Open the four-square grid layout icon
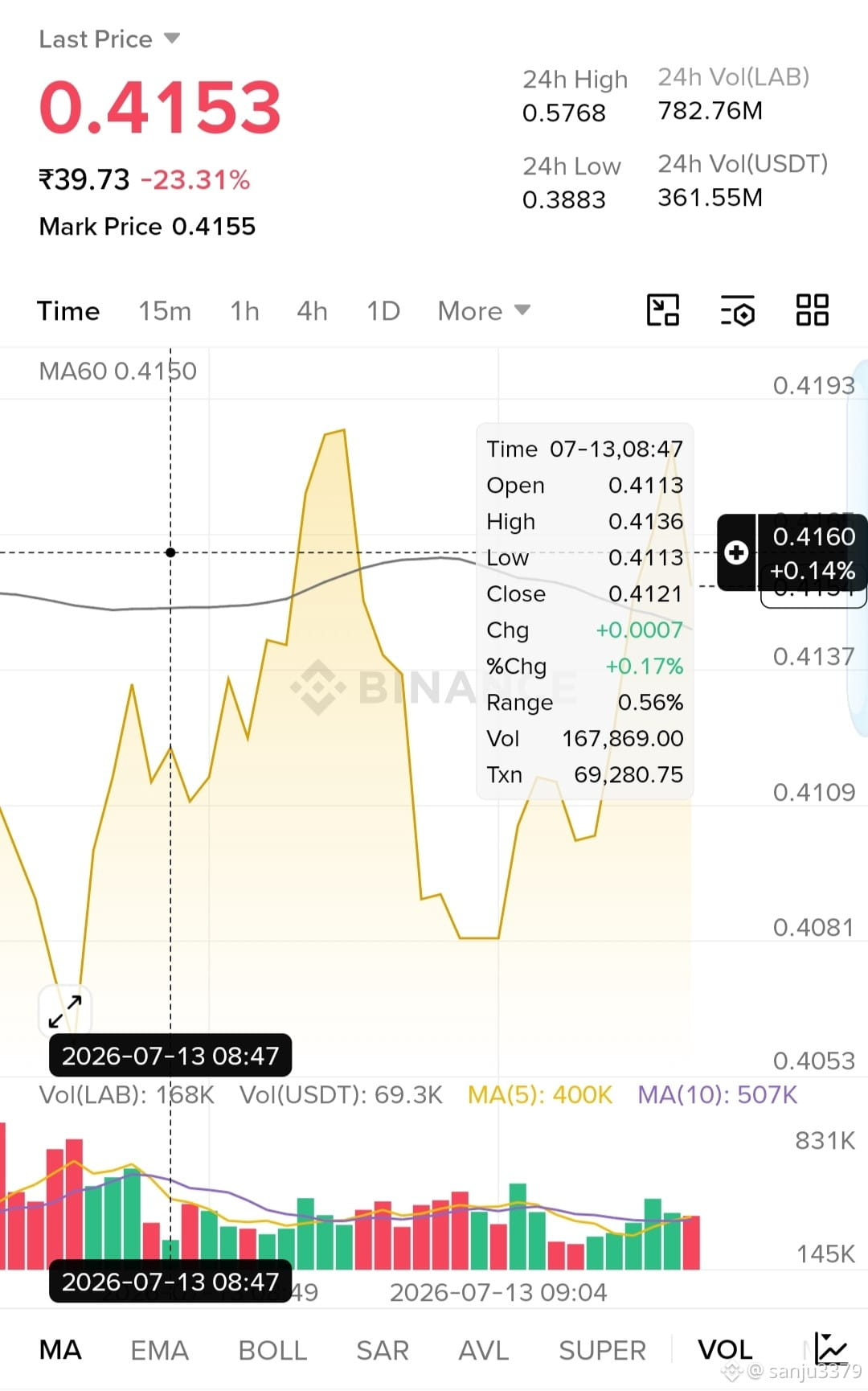Image resolution: width=868 pixels, height=1391 pixels. 813,310
